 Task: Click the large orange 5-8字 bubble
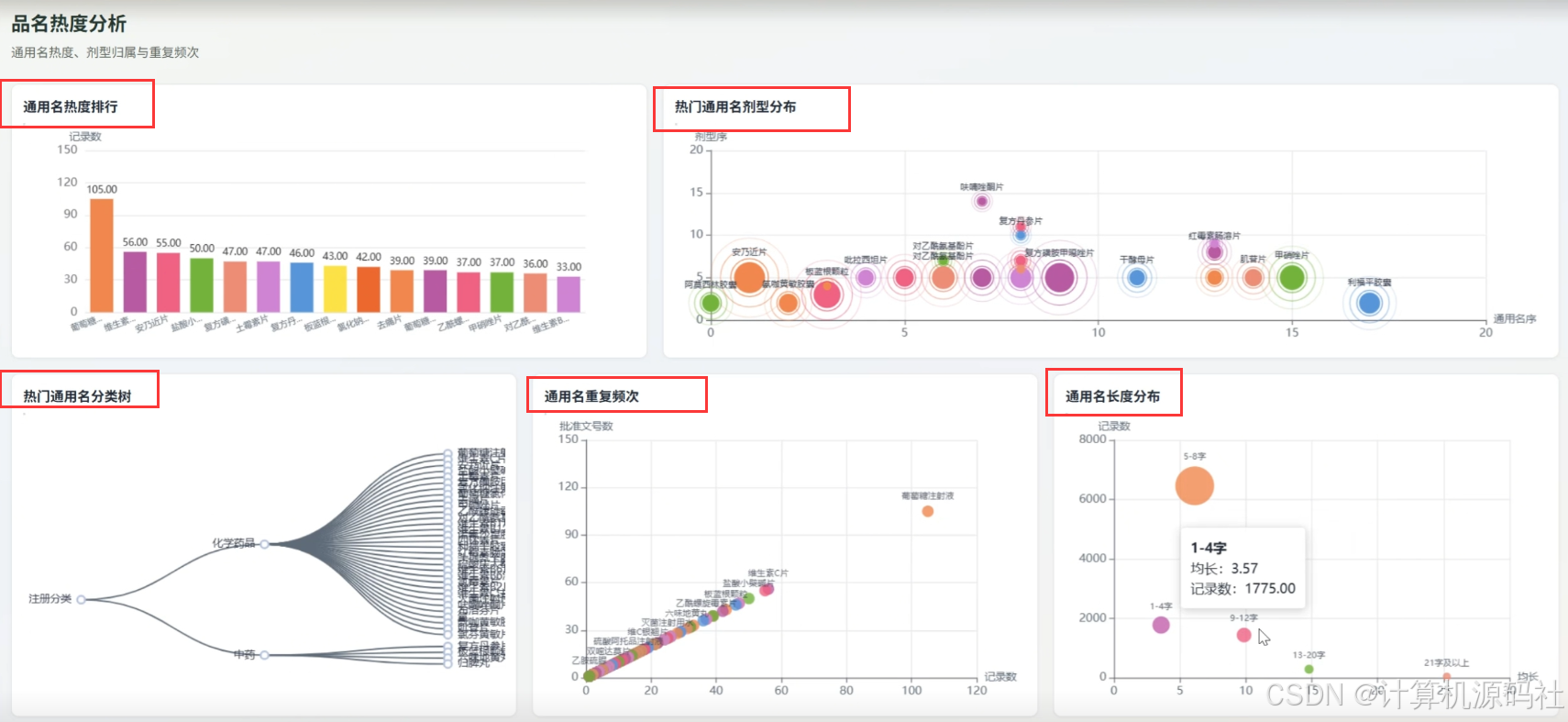tap(1195, 485)
